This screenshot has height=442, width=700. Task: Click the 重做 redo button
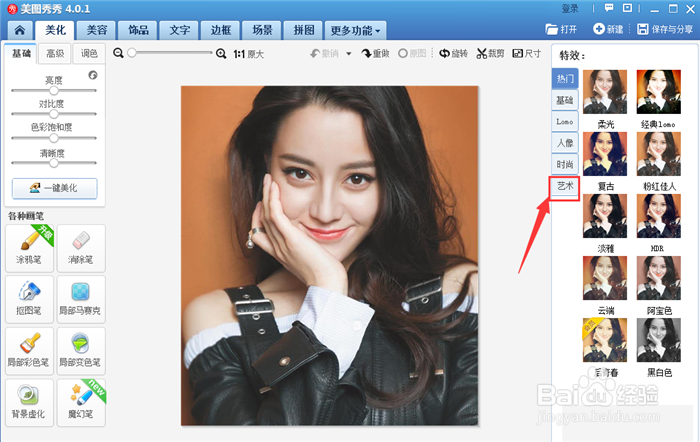(375, 54)
